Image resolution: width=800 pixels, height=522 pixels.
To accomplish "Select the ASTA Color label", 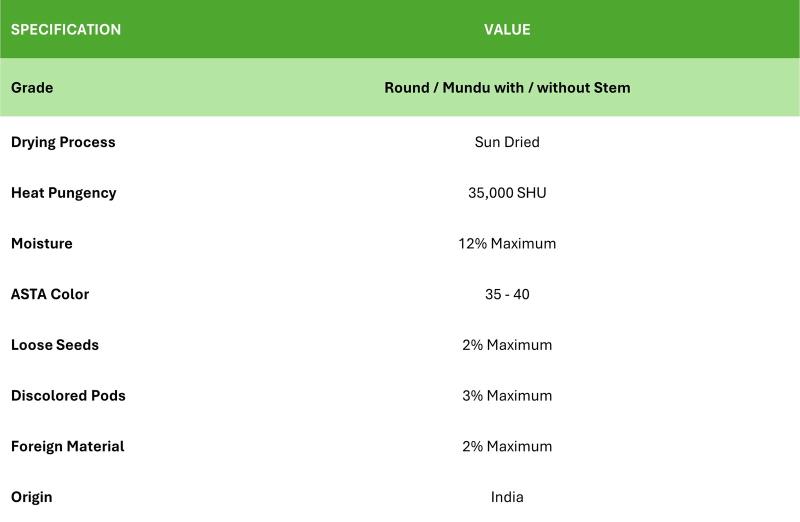I will 50,294.
